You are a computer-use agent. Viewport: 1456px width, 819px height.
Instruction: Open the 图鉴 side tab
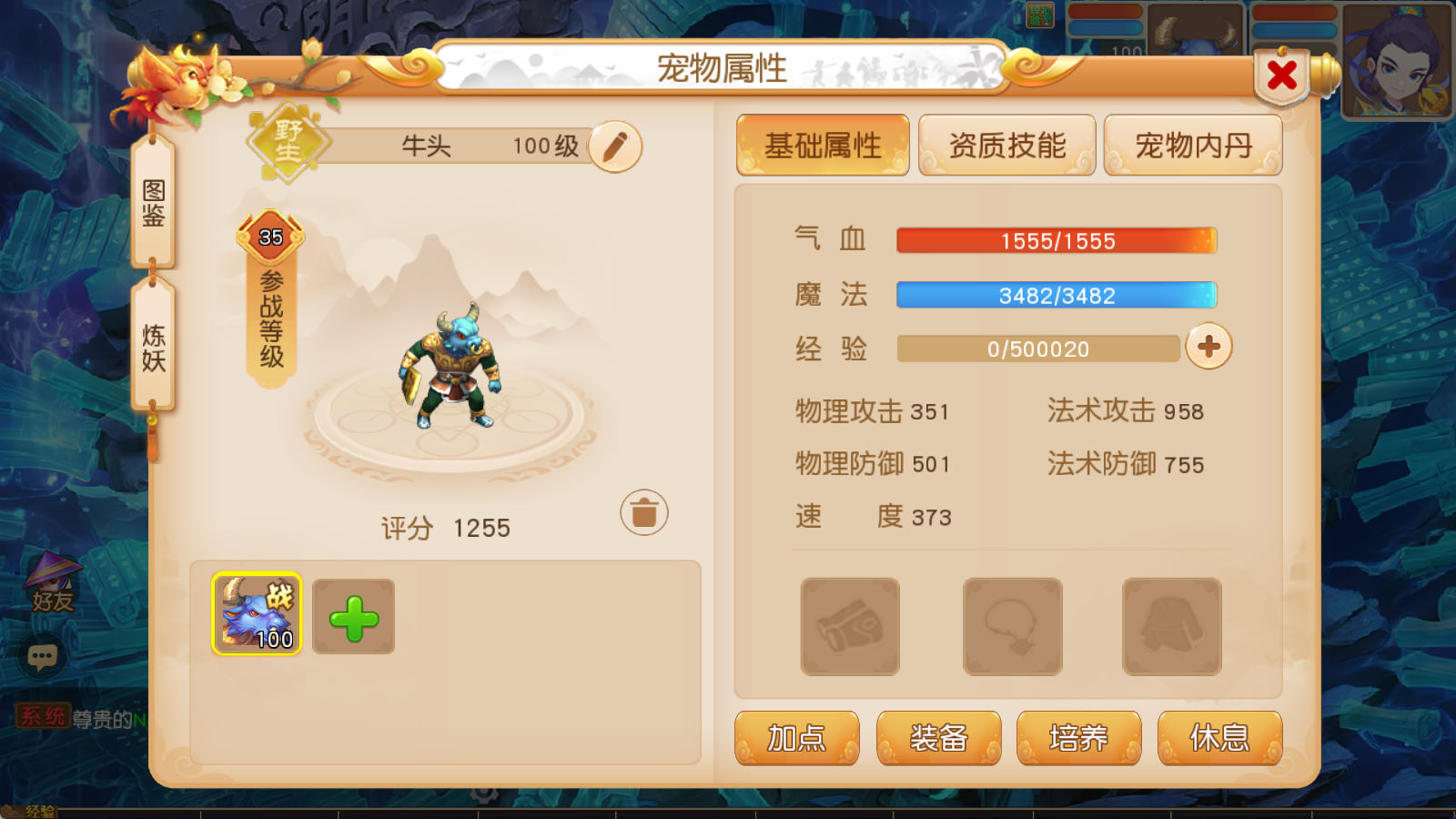[153, 202]
